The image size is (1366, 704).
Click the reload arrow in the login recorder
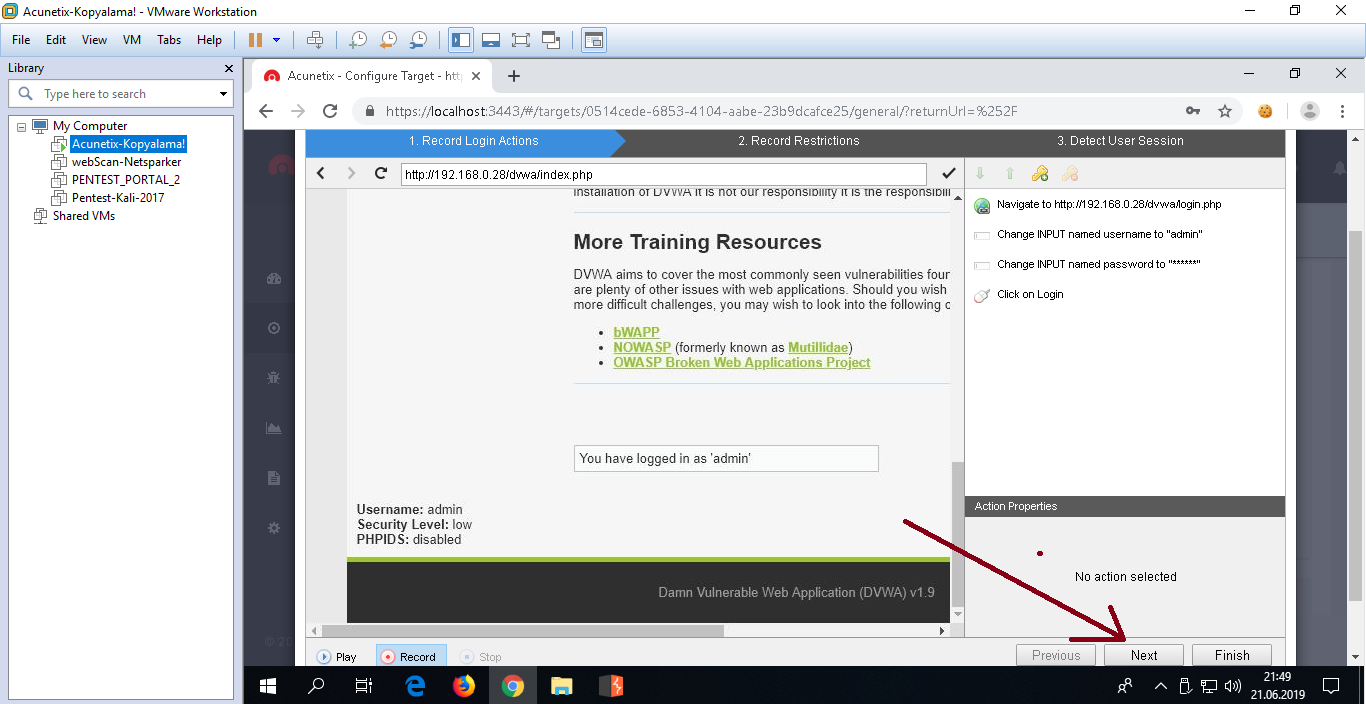click(380, 174)
